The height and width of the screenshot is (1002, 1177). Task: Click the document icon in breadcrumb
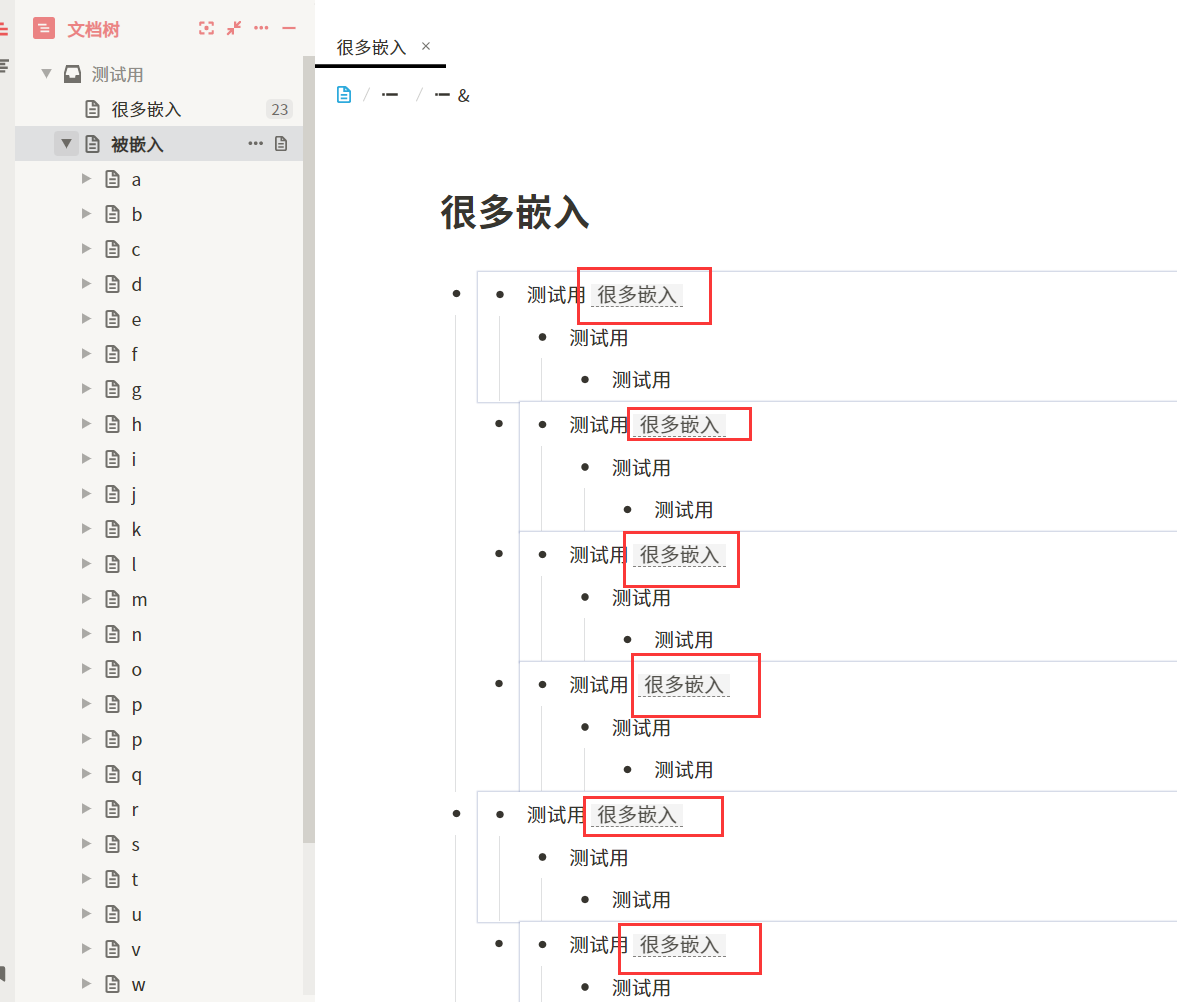(344, 95)
